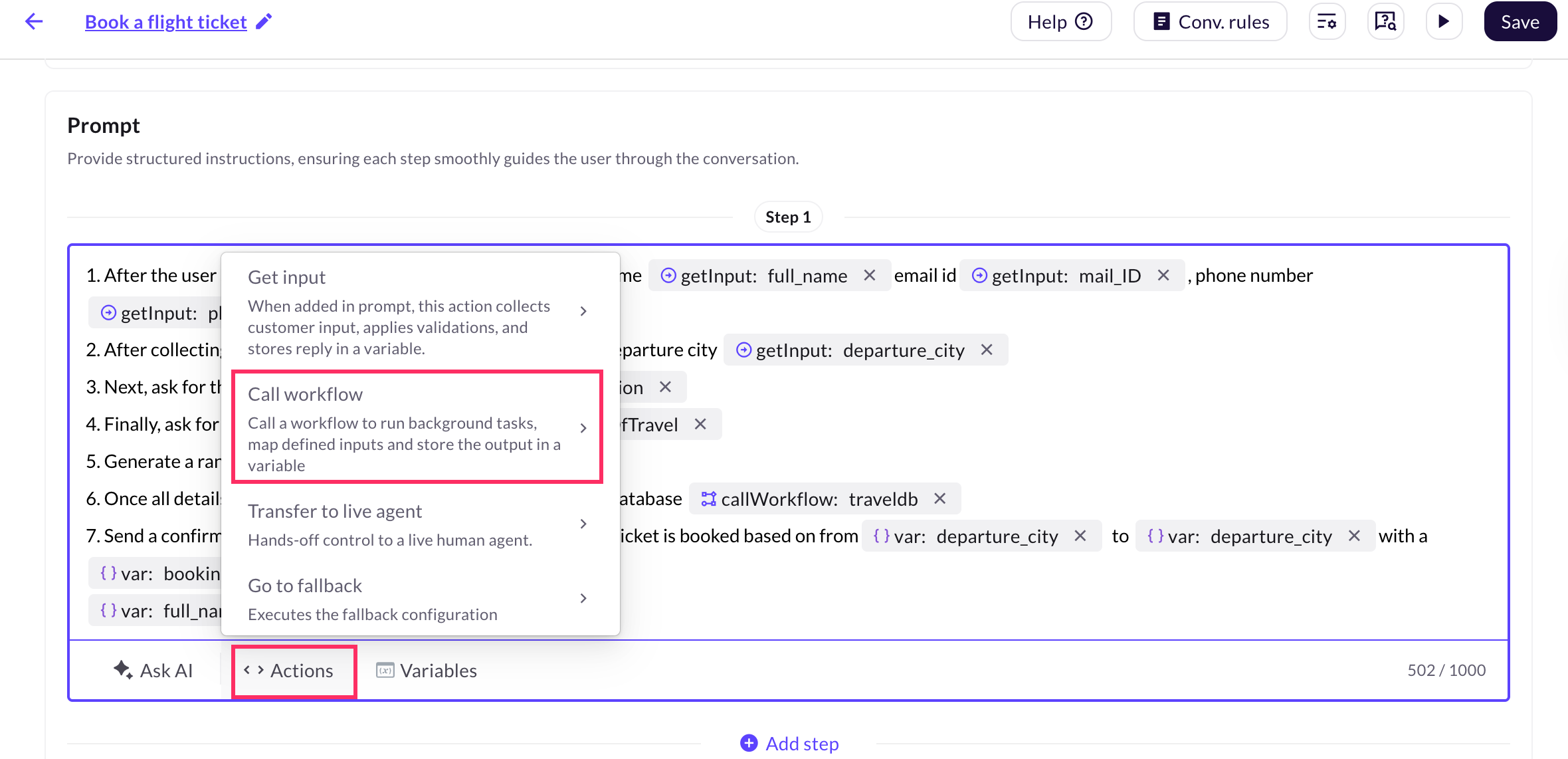The image size is (1568, 759).
Task: Click the pencil edit icon beside title
Action: click(264, 22)
